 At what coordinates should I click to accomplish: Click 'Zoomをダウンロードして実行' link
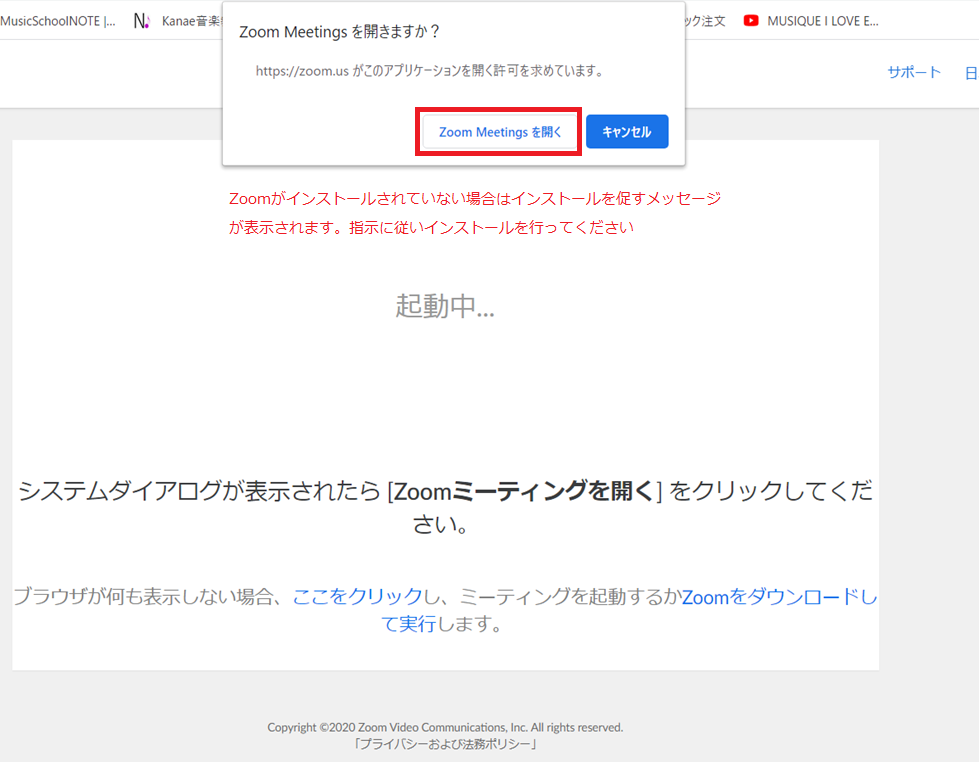pos(629,610)
